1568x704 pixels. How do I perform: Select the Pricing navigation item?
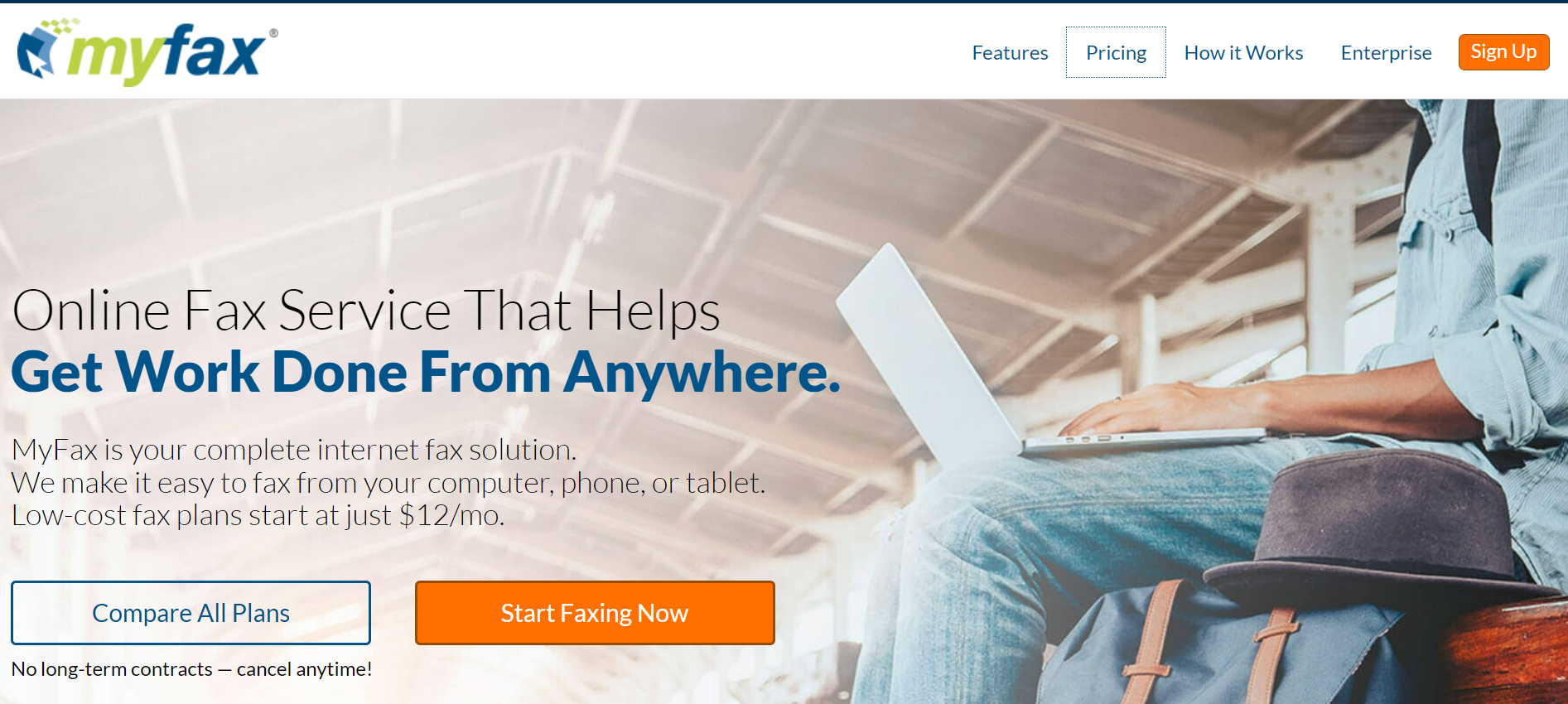(x=1116, y=52)
